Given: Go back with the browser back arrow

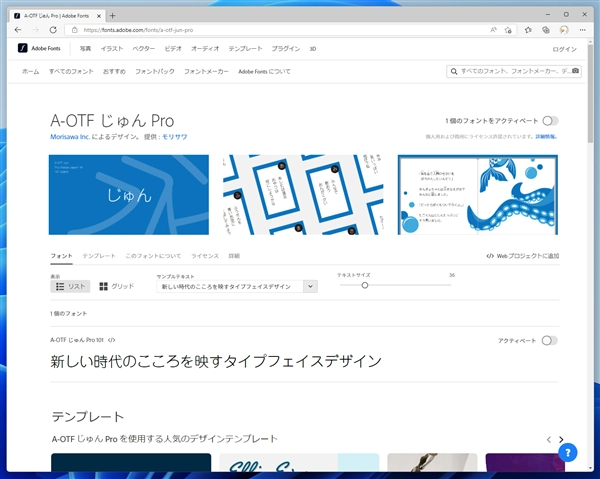Looking at the screenshot, I should (x=18, y=30).
